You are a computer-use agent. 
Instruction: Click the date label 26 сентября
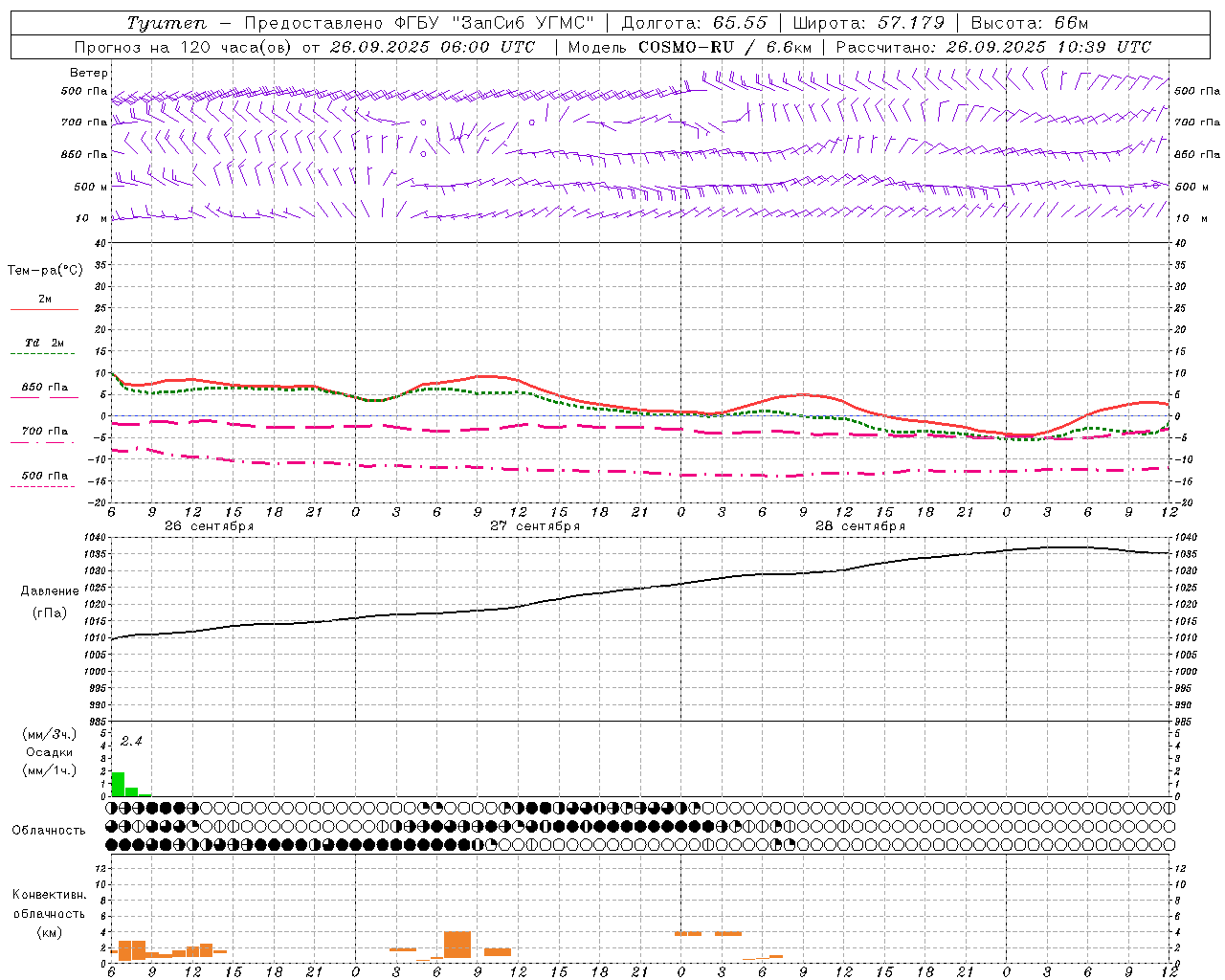point(209,526)
